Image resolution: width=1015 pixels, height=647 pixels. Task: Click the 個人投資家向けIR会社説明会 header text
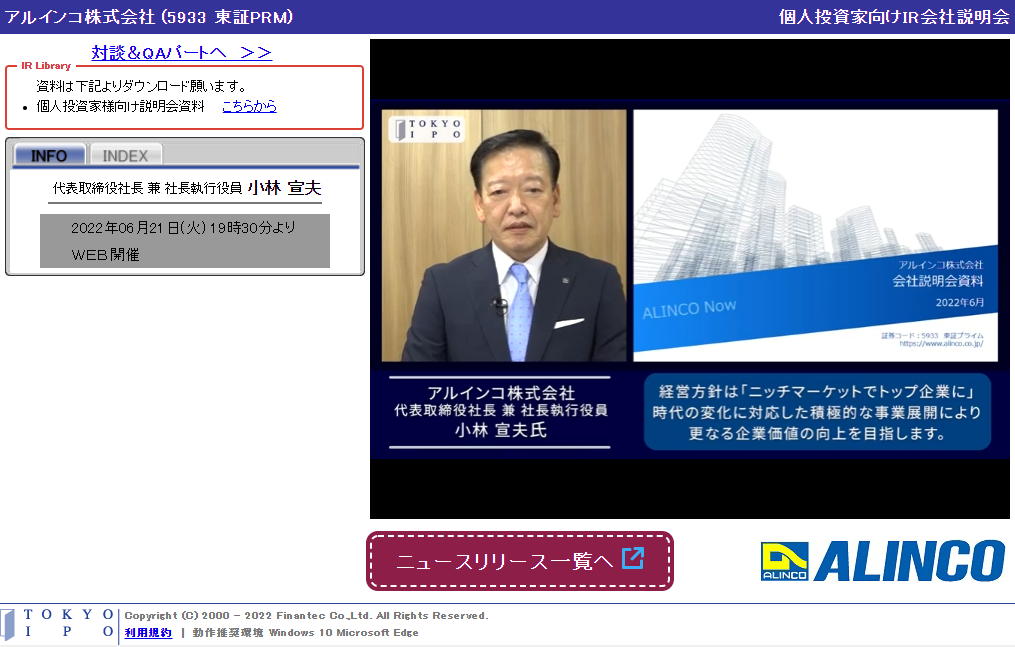[x=894, y=17]
